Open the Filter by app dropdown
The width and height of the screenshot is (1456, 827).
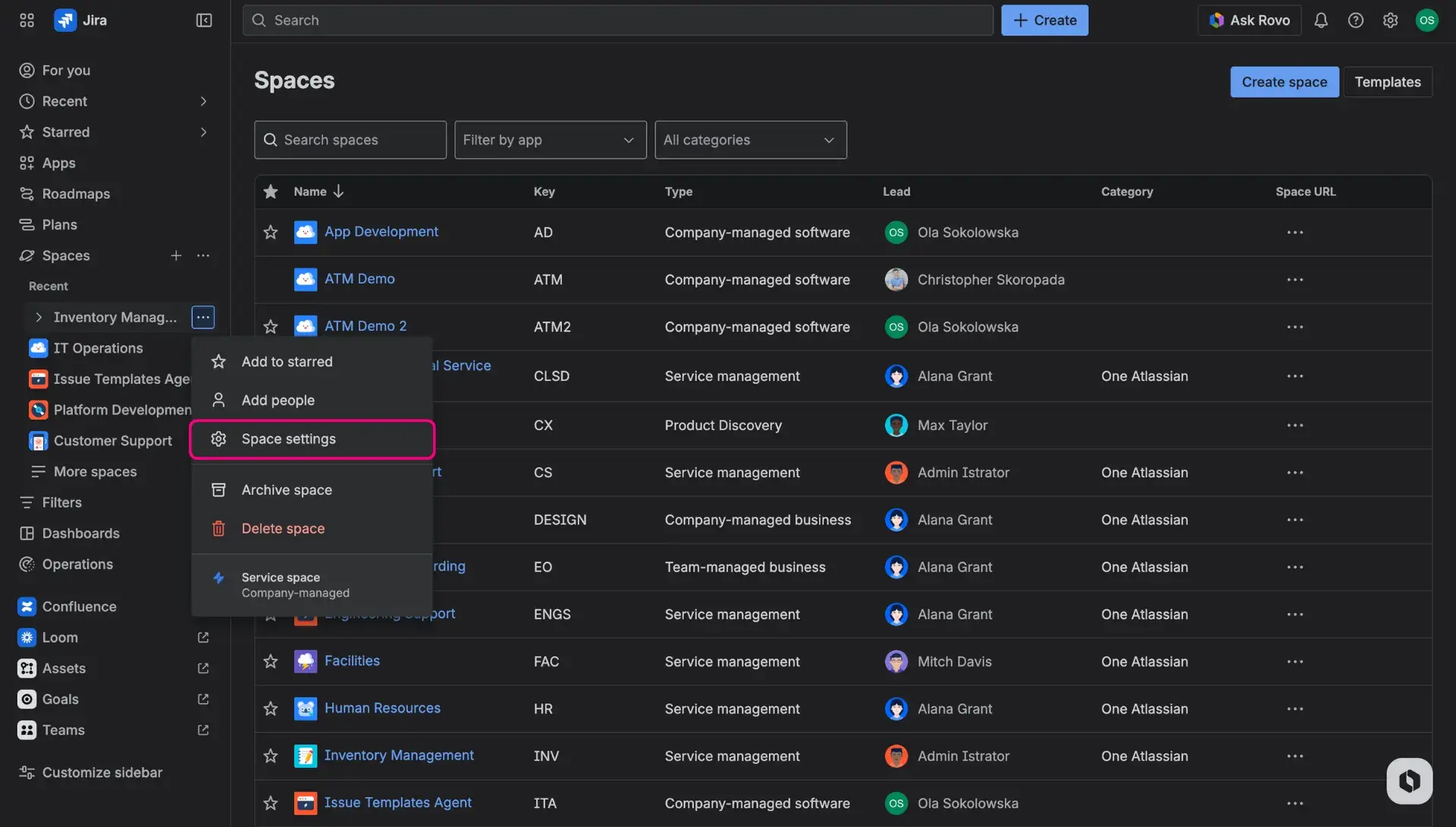pyautogui.click(x=550, y=140)
